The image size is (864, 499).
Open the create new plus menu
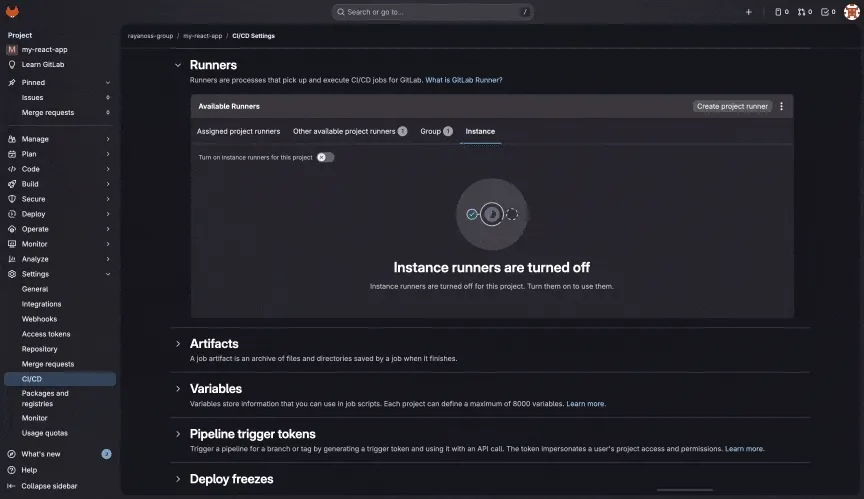tap(748, 12)
